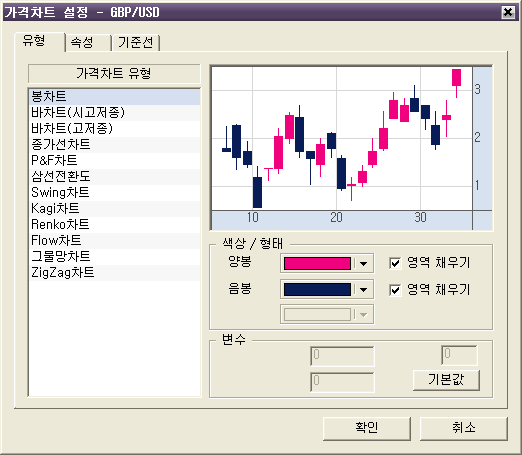This screenshot has height=455, width=522.
Task: Click the navy 음봉 color swatch
Action: pyautogui.click(x=317, y=290)
